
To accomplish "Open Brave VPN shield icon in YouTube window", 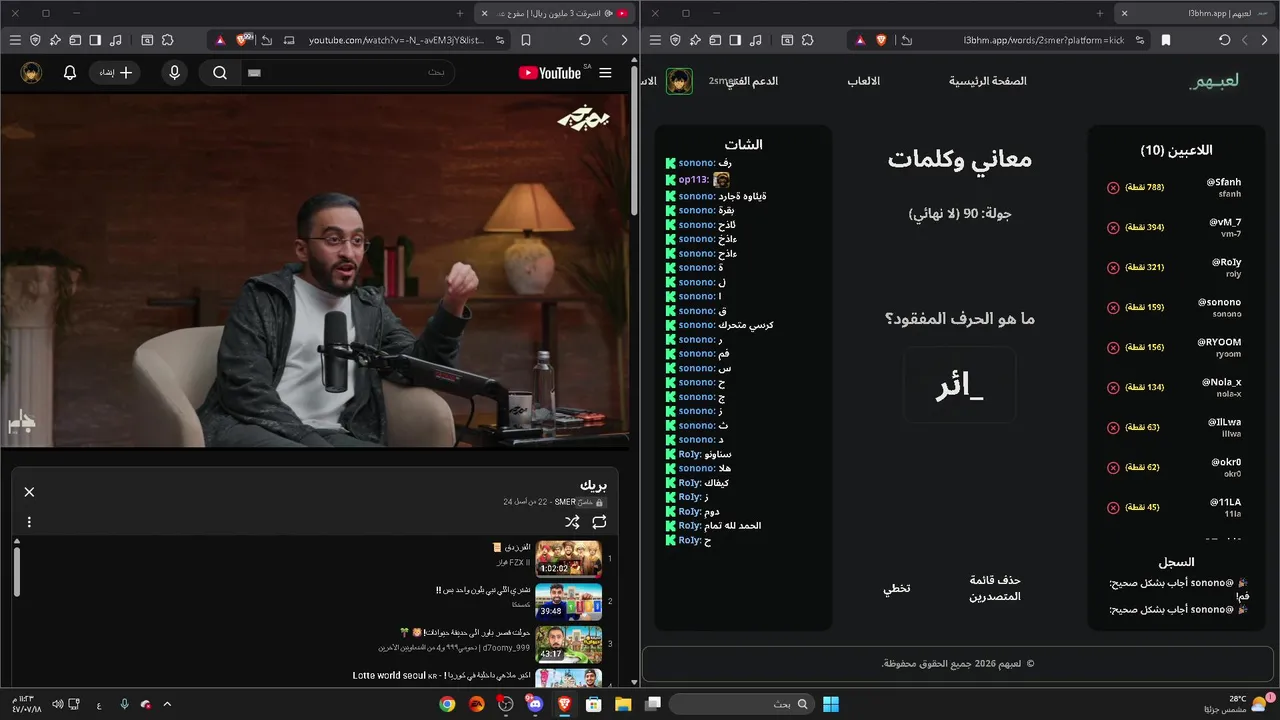I will click(x=35, y=40).
